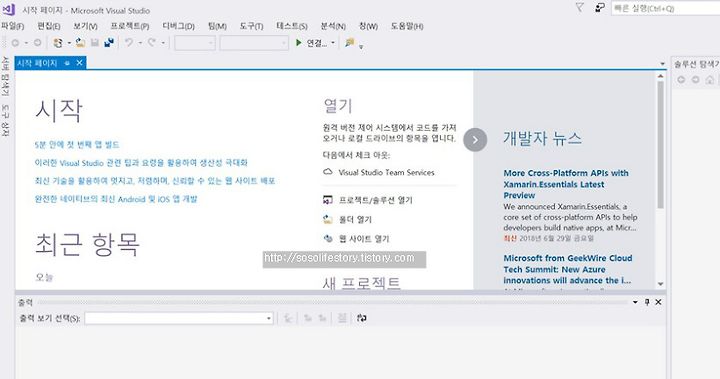Open the 프로젝트(P) menu
The height and width of the screenshot is (379, 720).
[x=129, y=26]
